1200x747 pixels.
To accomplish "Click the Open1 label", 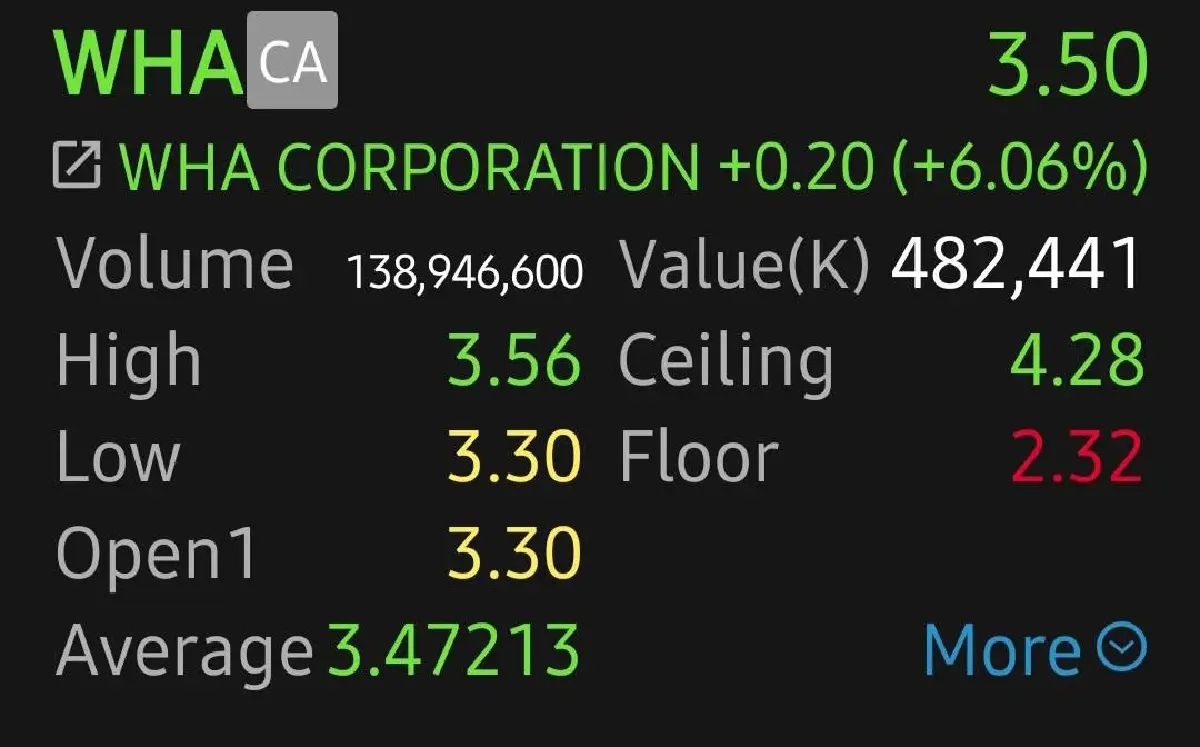I will pos(157,553).
